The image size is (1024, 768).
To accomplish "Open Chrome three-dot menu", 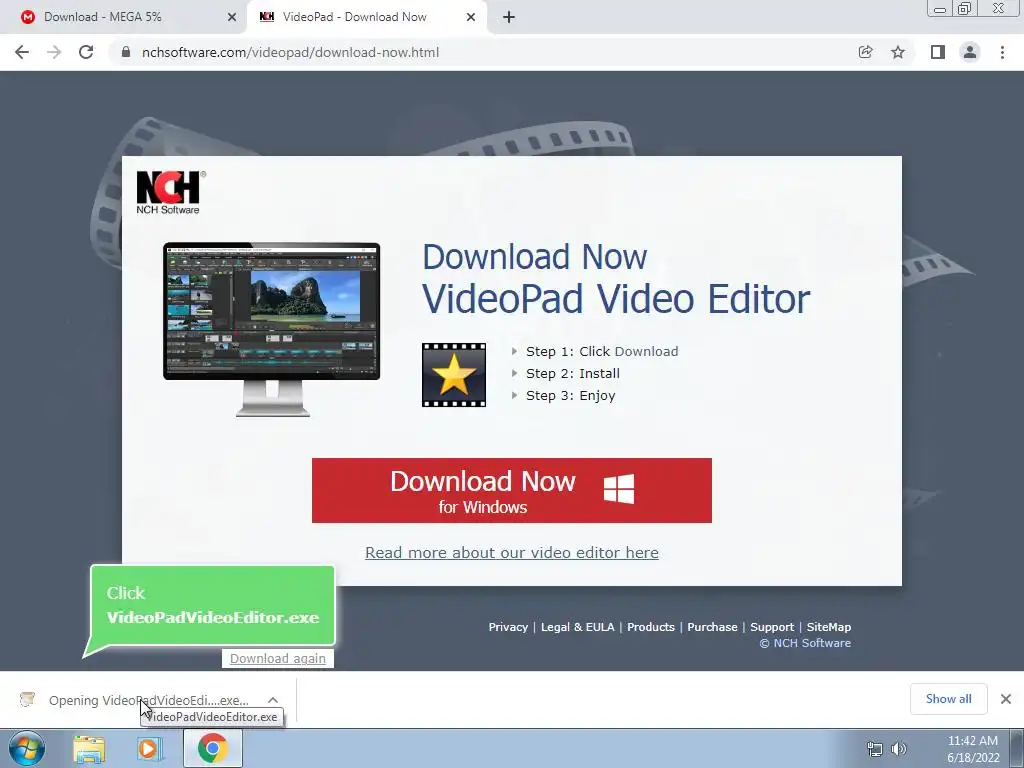I will click(x=1002, y=52).
